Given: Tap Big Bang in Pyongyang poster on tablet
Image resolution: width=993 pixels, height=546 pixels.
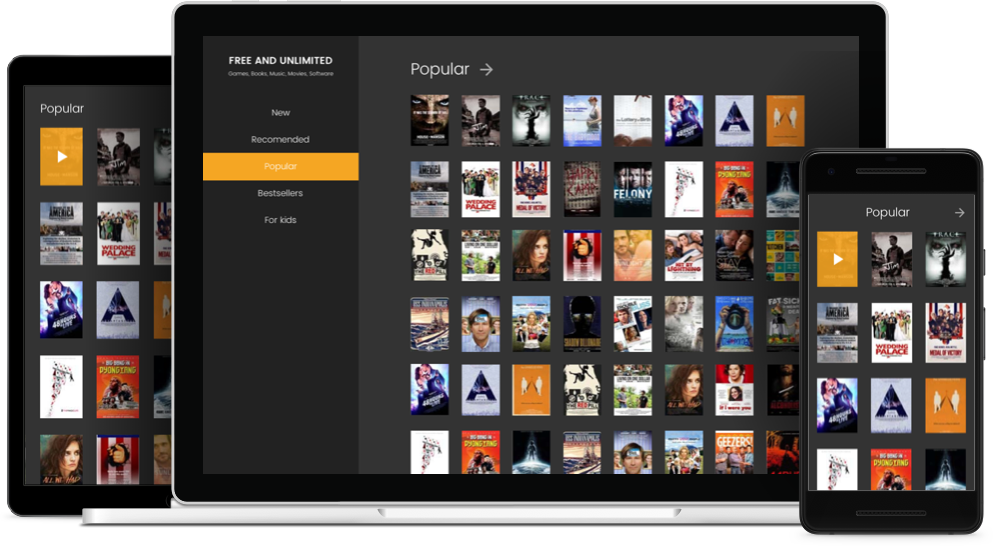Looking at the screenshot, I should pos(118,387).
